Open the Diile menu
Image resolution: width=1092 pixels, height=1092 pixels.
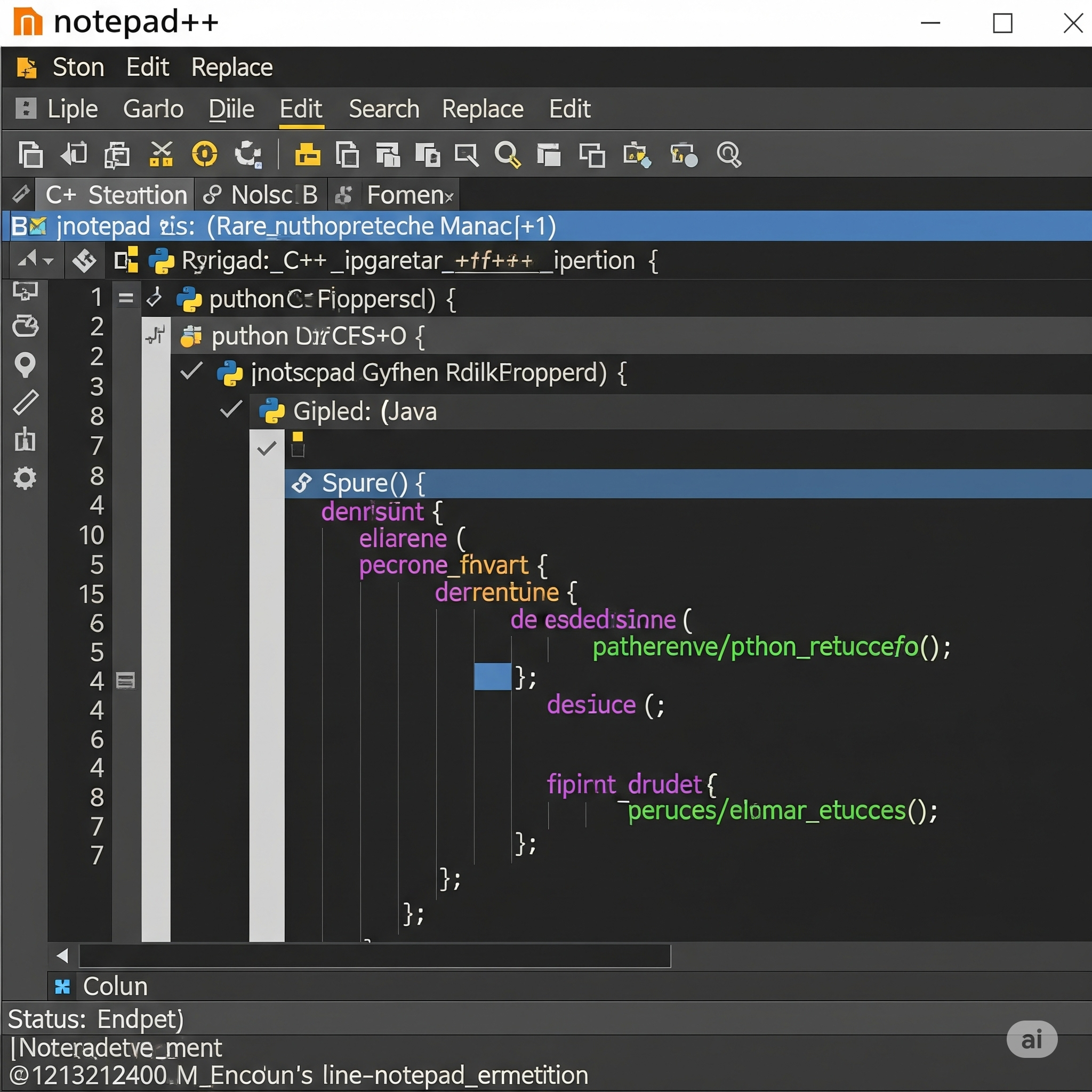[x=231, y=109]
